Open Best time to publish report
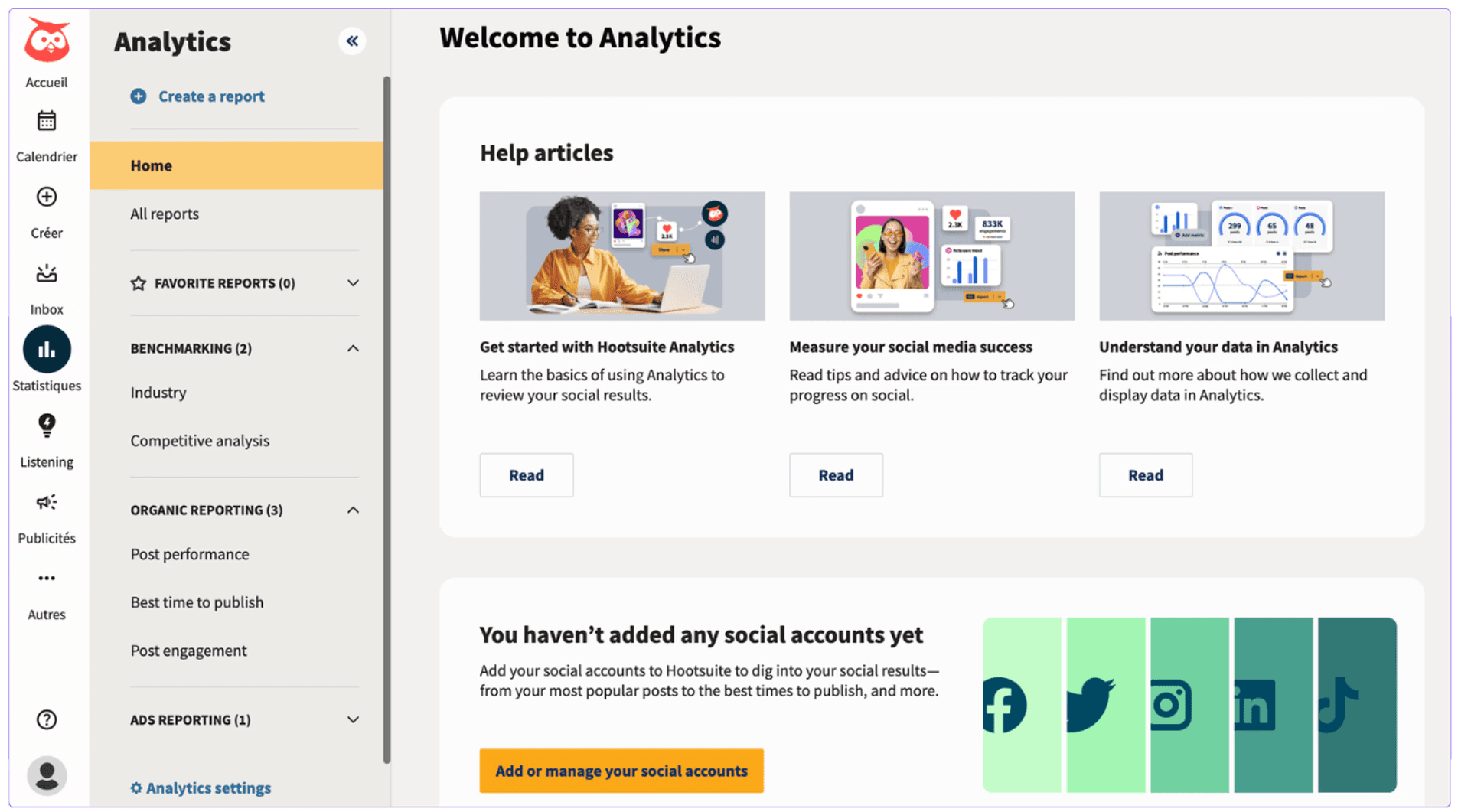The image size is (1458, 812). pos(197,602)
